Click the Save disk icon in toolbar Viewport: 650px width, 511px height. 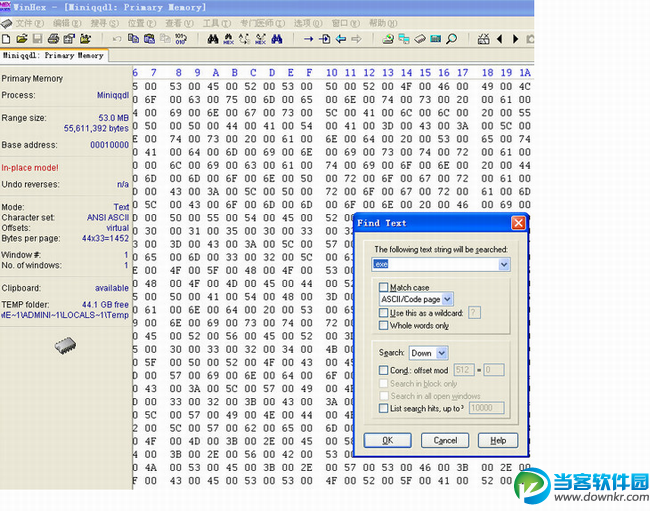pos(37,39)
